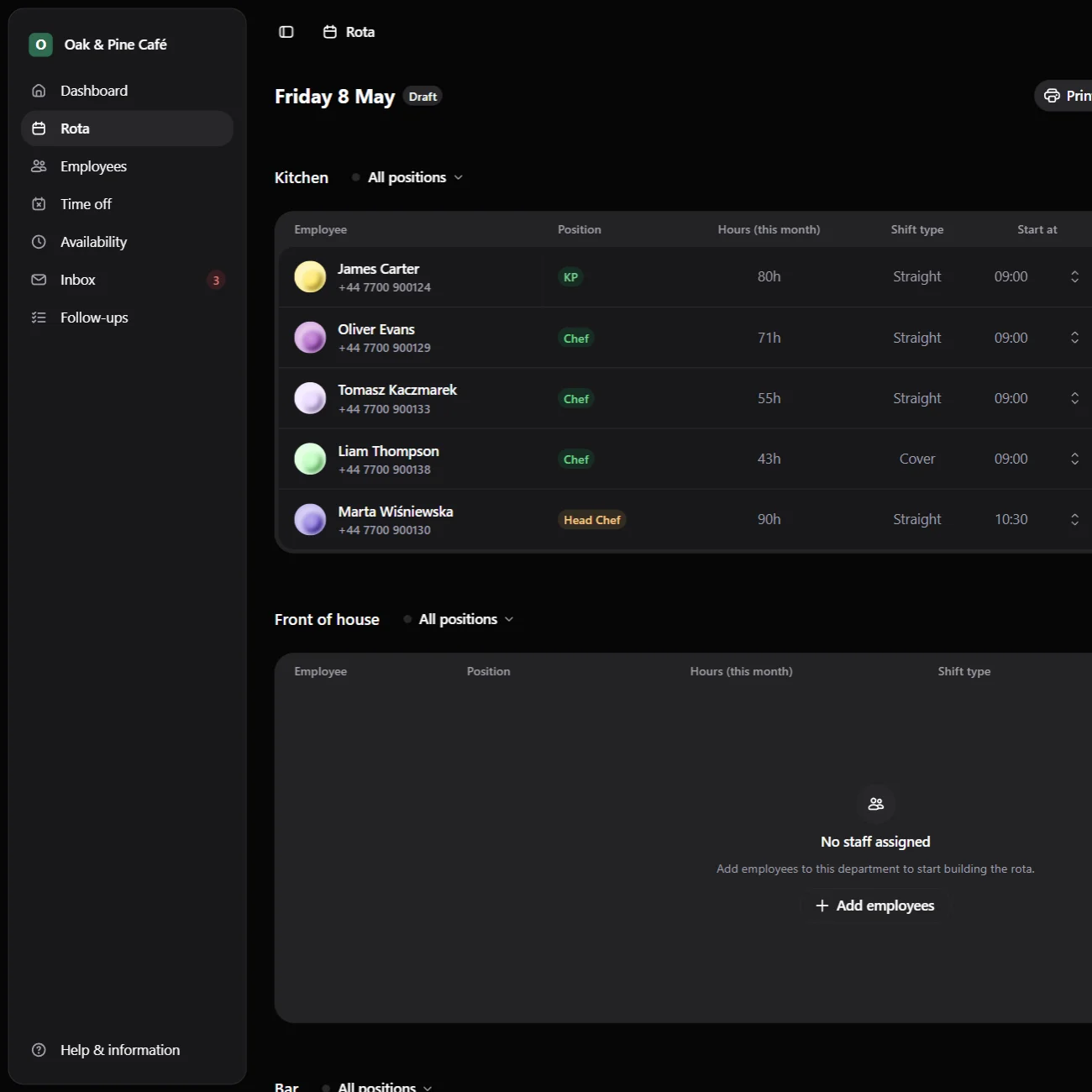Click Marta Wiśniewska's 10:30 start time
This screenshot has height=1092, width=1092.
coord(1011,519)
